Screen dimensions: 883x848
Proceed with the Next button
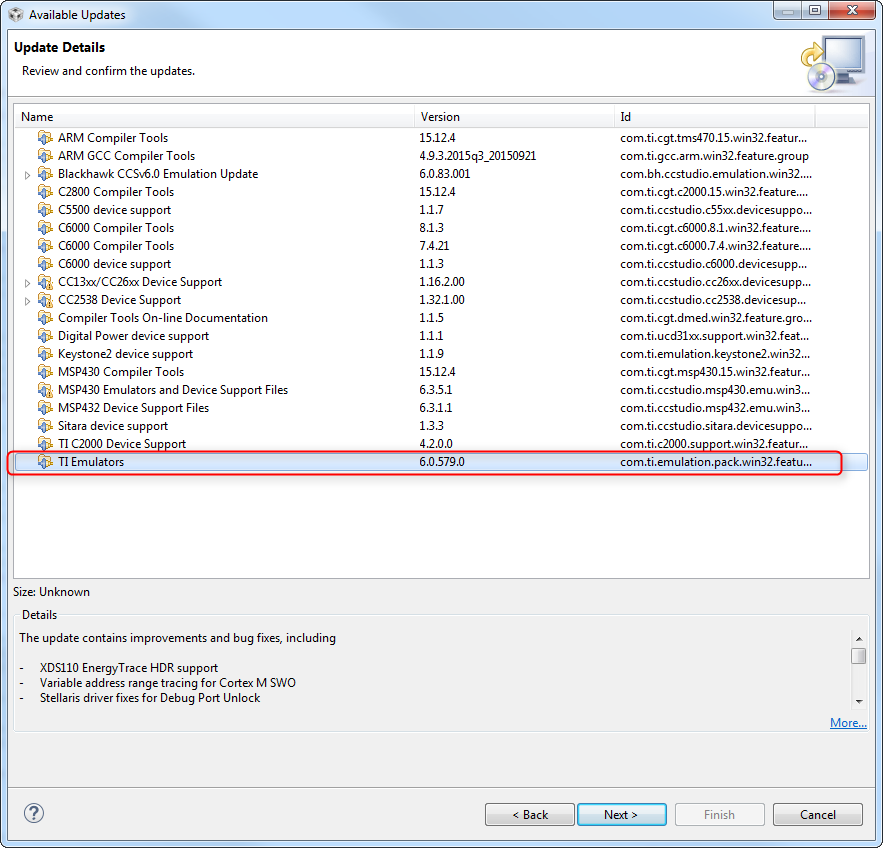coord(622,815)
